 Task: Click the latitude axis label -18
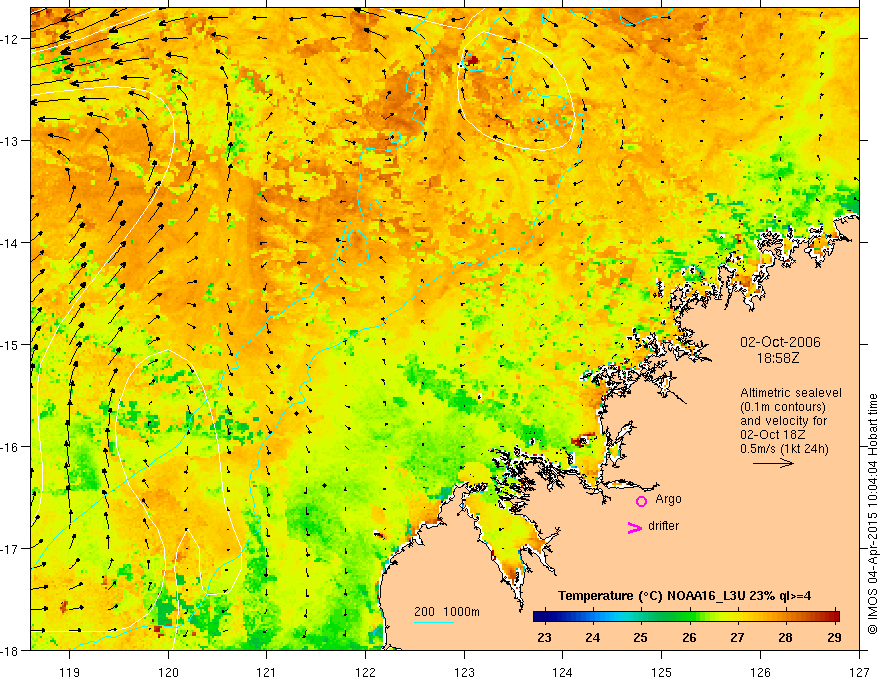[x=11, y=650]
